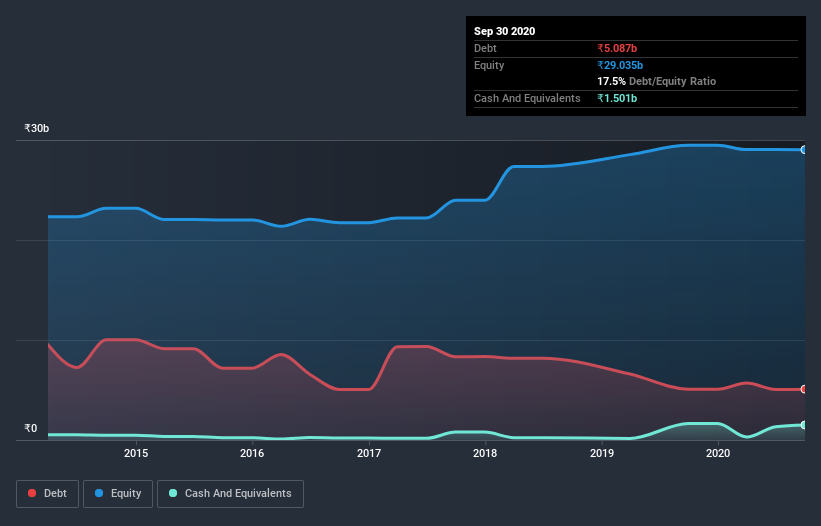
Task: Click the Debt label in tooltip
Action: tap(485, 48)
